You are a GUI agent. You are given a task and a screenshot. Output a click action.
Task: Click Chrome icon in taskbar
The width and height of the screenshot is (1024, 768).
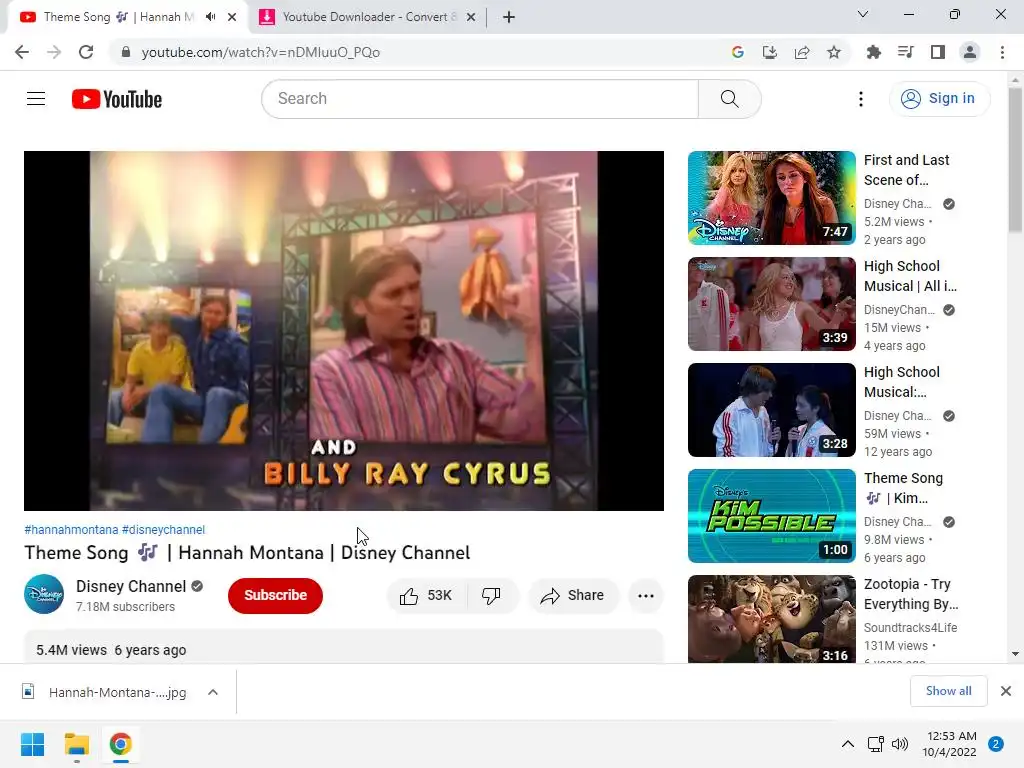120,744
